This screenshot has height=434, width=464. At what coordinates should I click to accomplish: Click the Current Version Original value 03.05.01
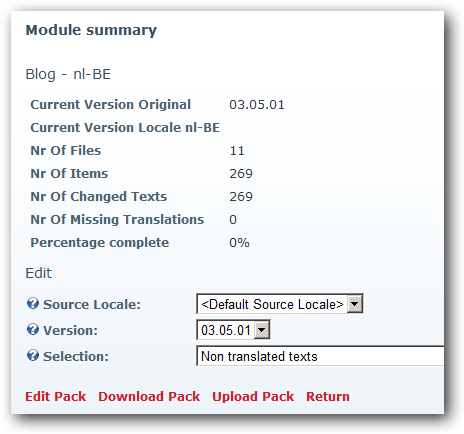(257, 105)
